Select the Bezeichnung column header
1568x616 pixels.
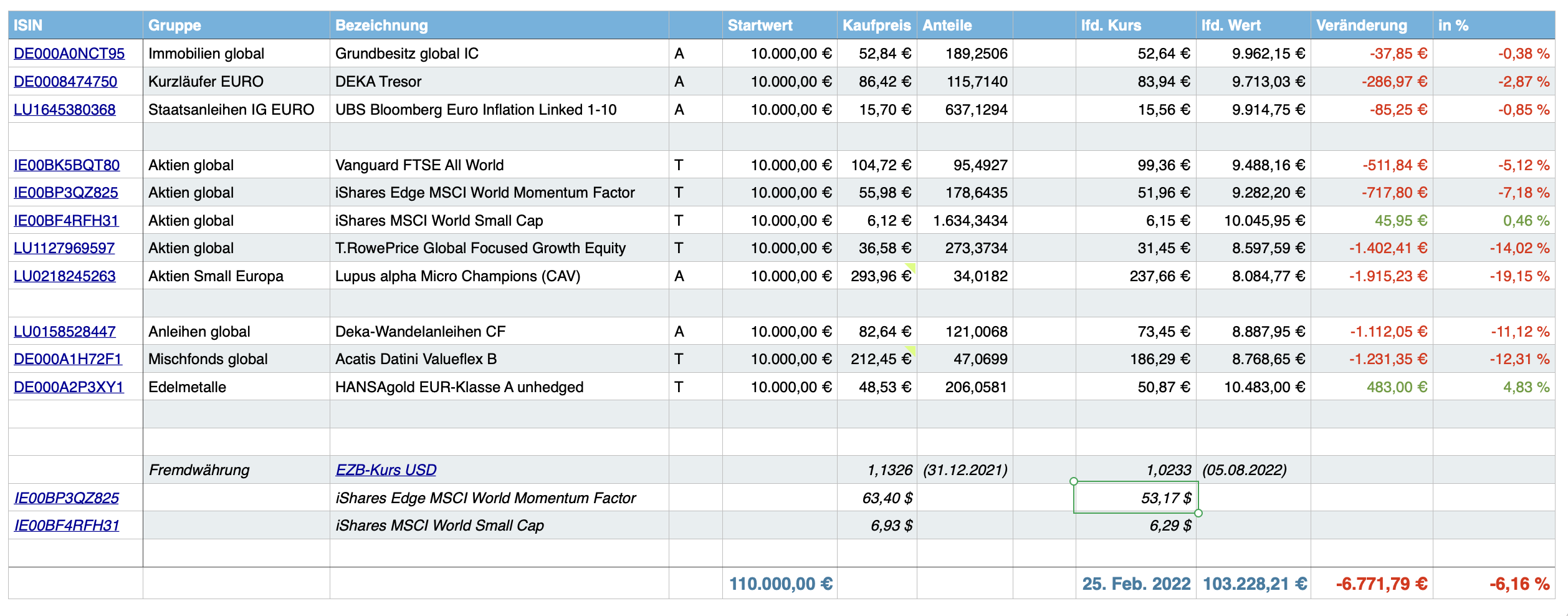[381, 26]
